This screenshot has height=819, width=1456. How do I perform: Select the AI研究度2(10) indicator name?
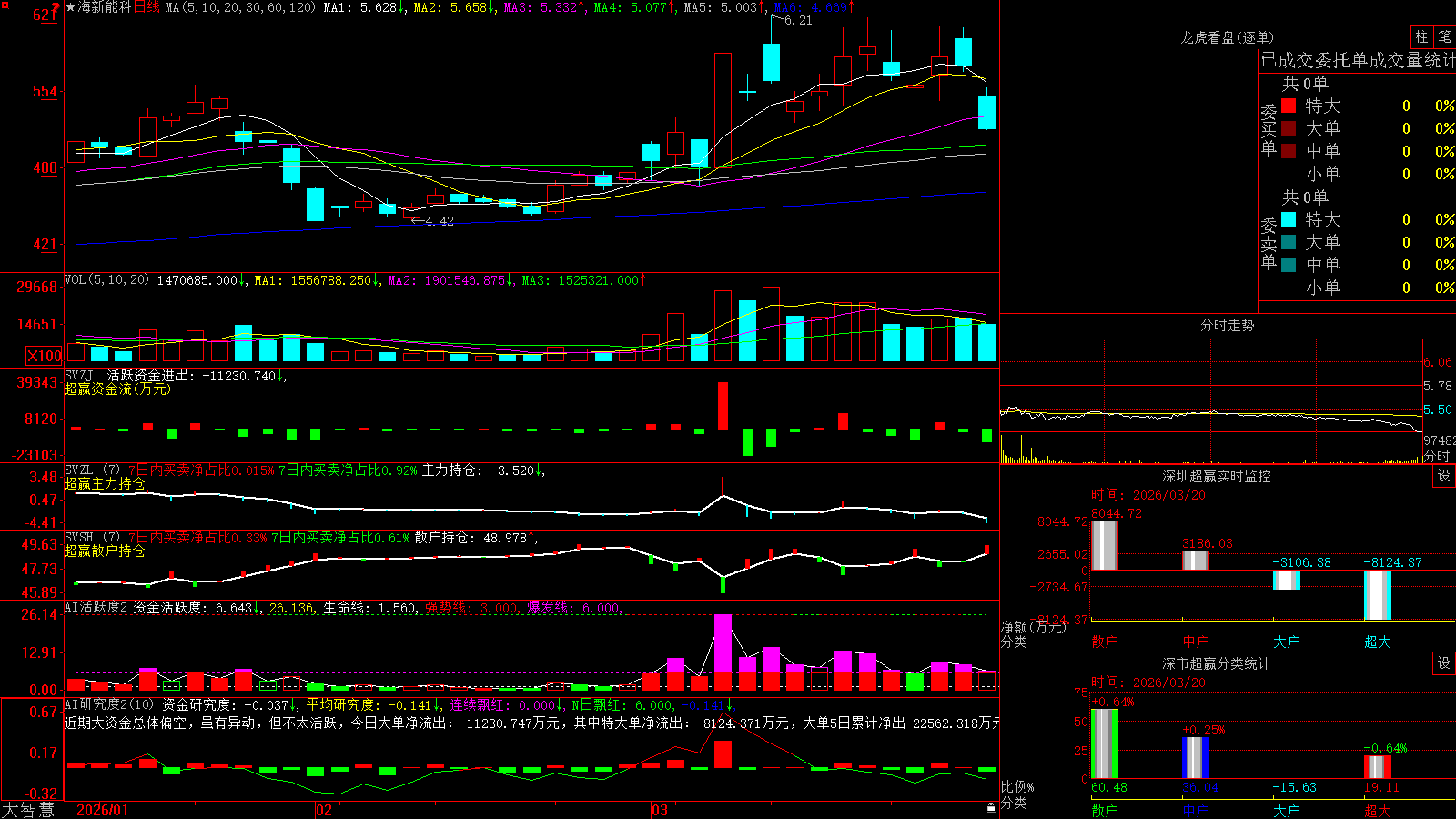[109, 704]
